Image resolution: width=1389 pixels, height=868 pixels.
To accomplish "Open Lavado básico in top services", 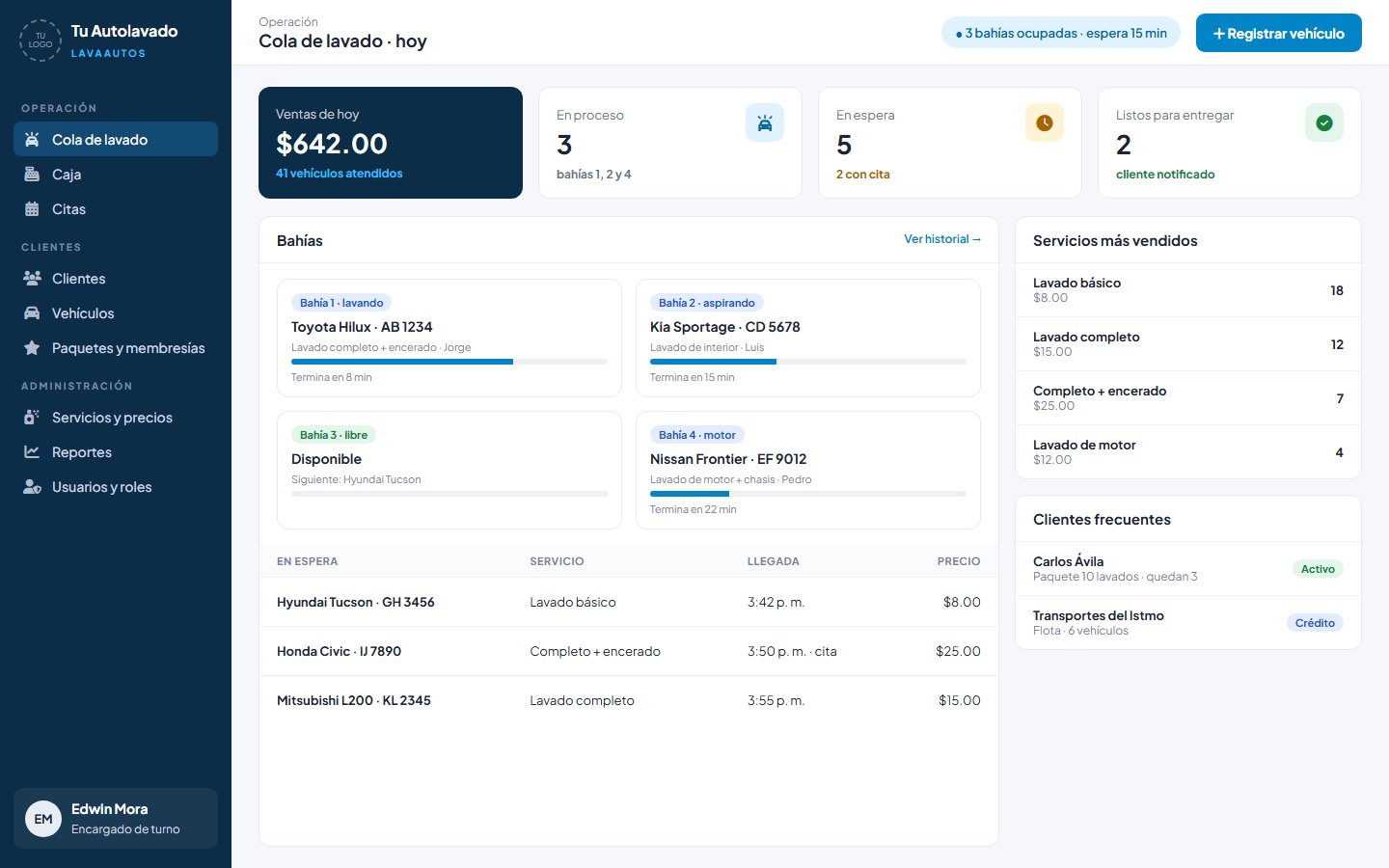I will tap(1188, 290).
